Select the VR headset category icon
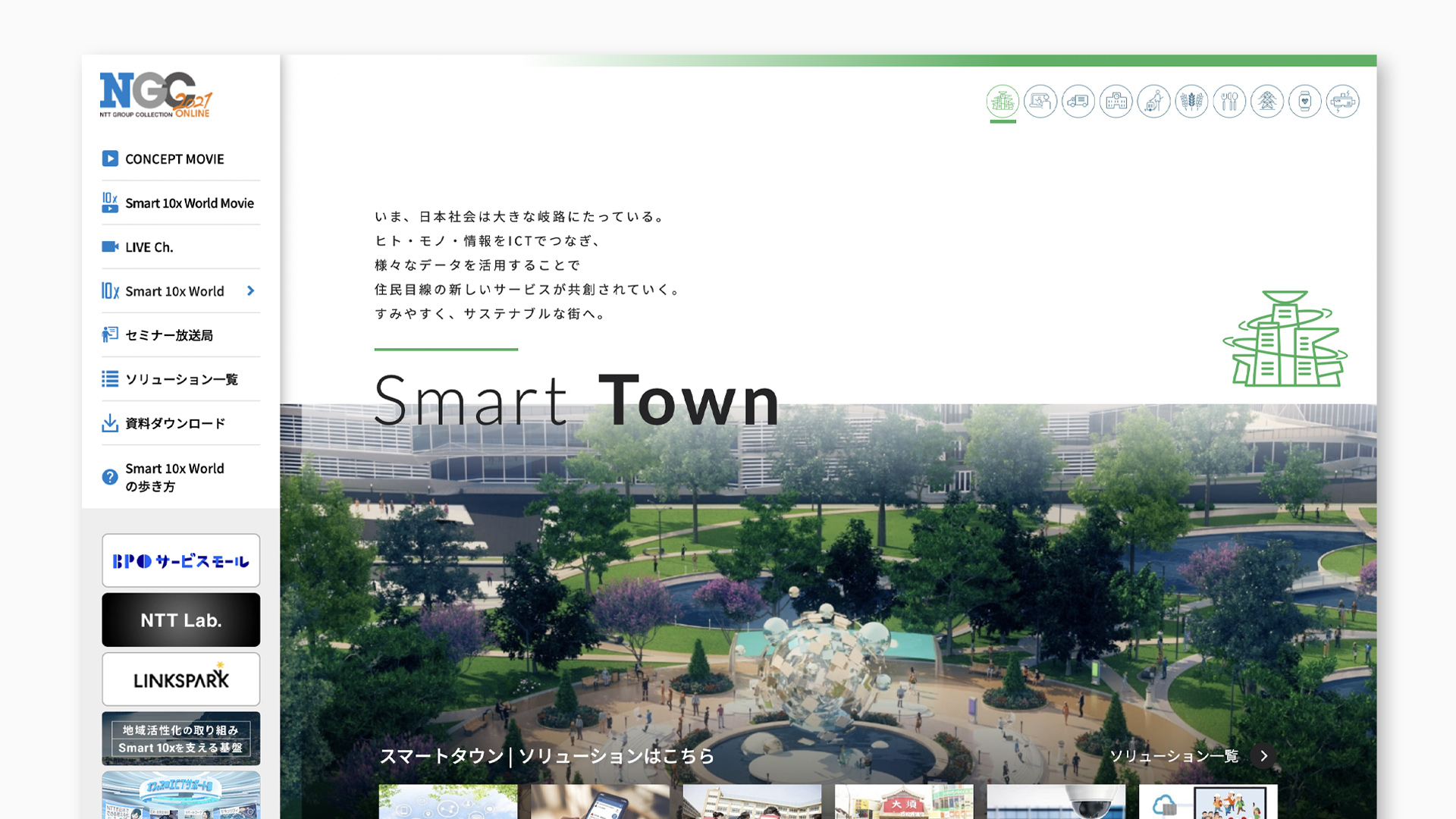This screenshot has height=819, width=1456. pyautogui.click(x=1343, y=101)
